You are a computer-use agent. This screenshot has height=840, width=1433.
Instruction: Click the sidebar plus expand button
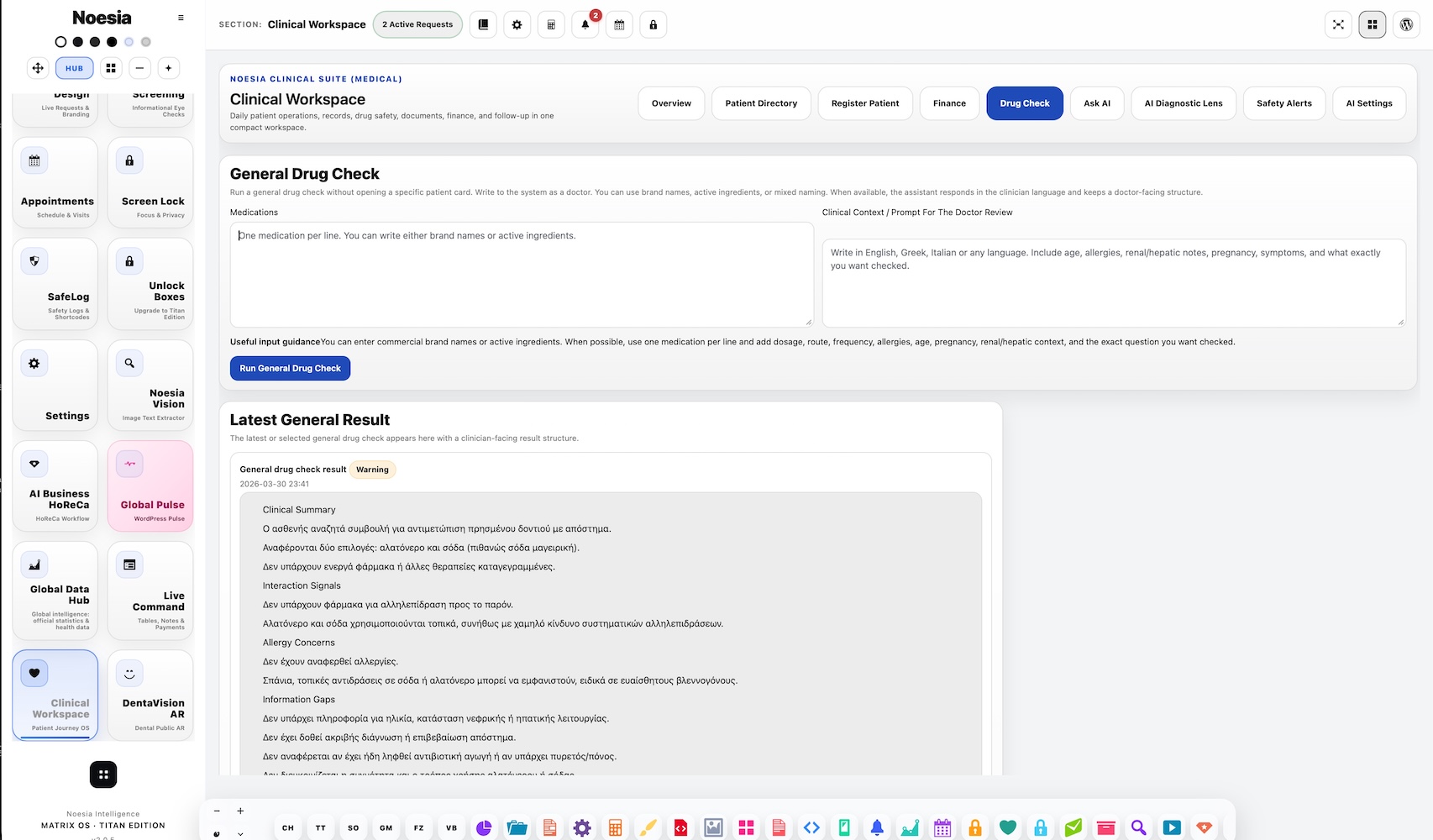(x=168, y=68)
